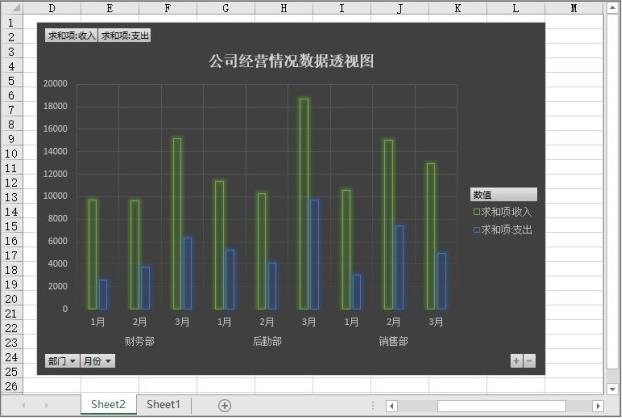The image size is (622, 418).
Task: Click the green 收入 bar for 销售部 3月
Action: coord(431,236)
